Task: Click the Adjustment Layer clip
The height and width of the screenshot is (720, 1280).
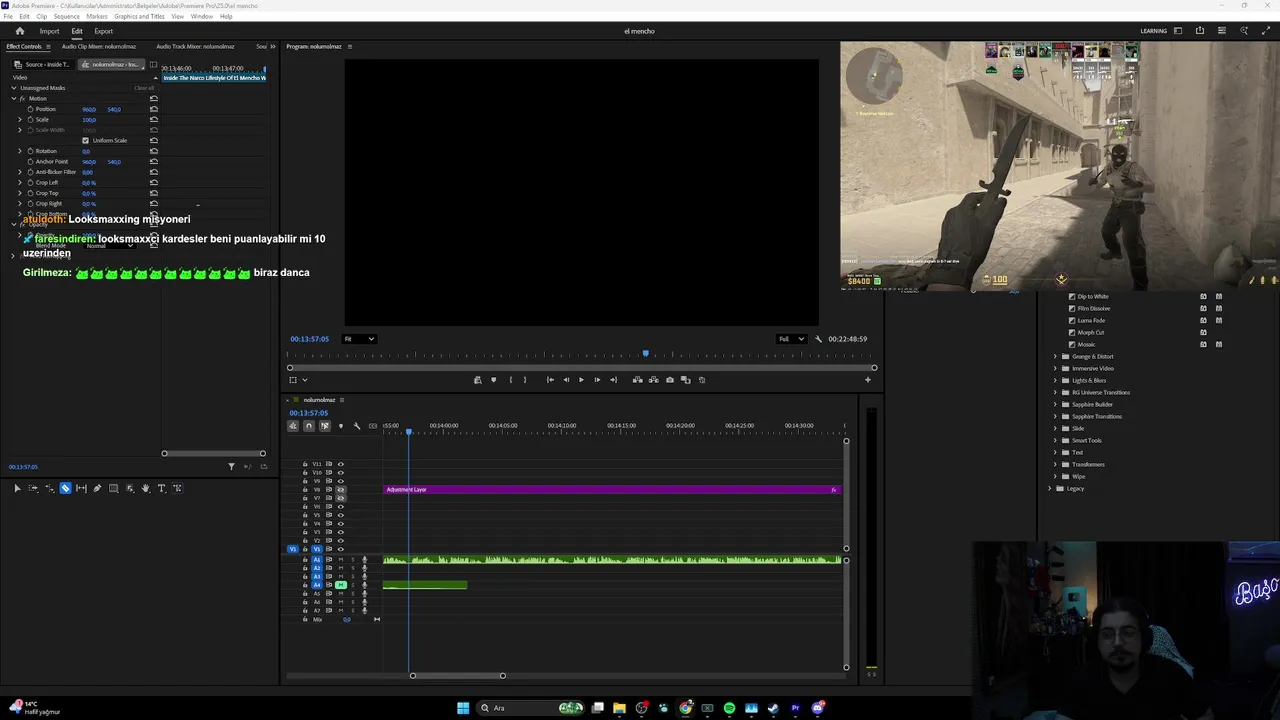Action: (612, 489)
